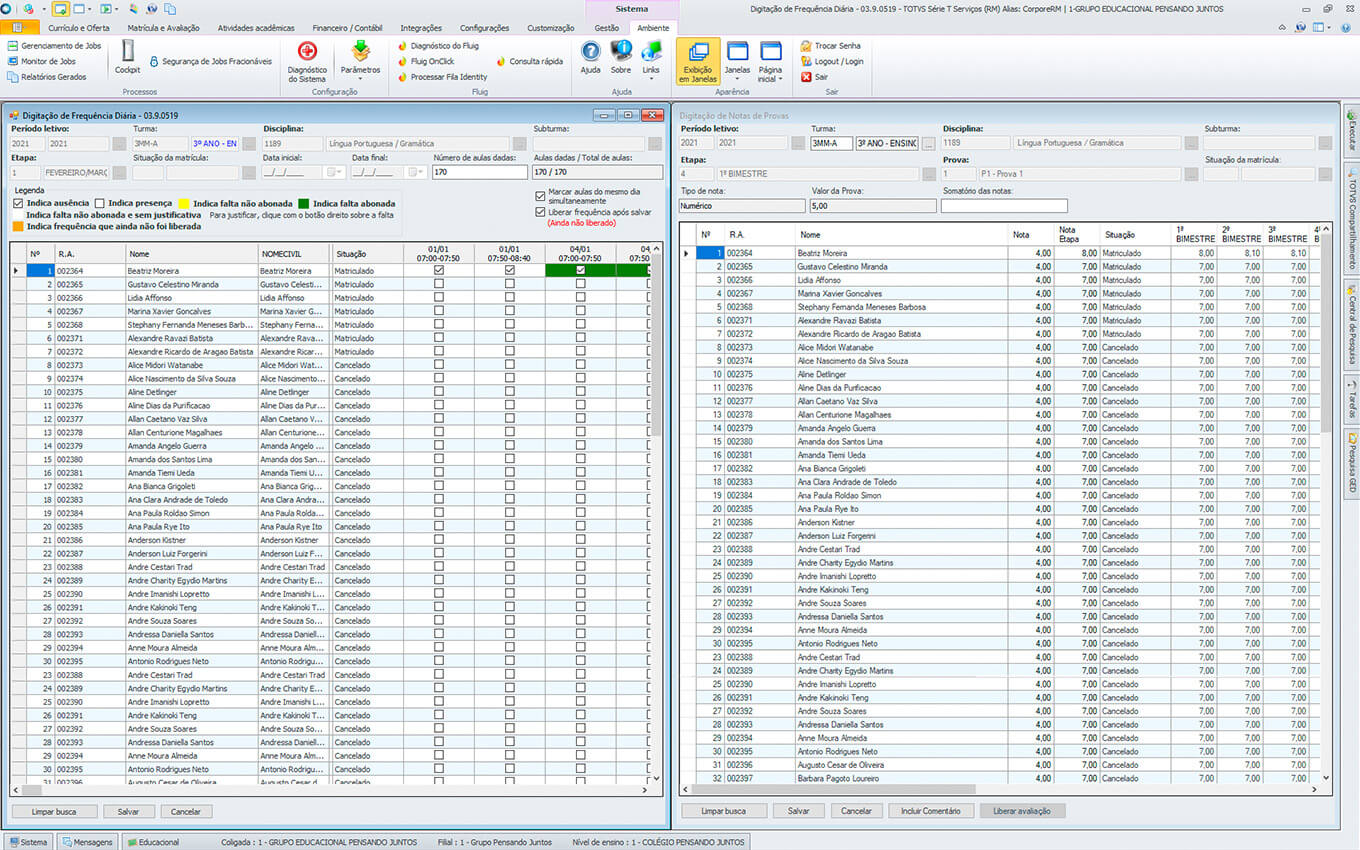Image resolution: width=1360 pixels, height=850 pixels.
Task: Open the Matrícula e Avaliação tab
Action: [165, 28]
